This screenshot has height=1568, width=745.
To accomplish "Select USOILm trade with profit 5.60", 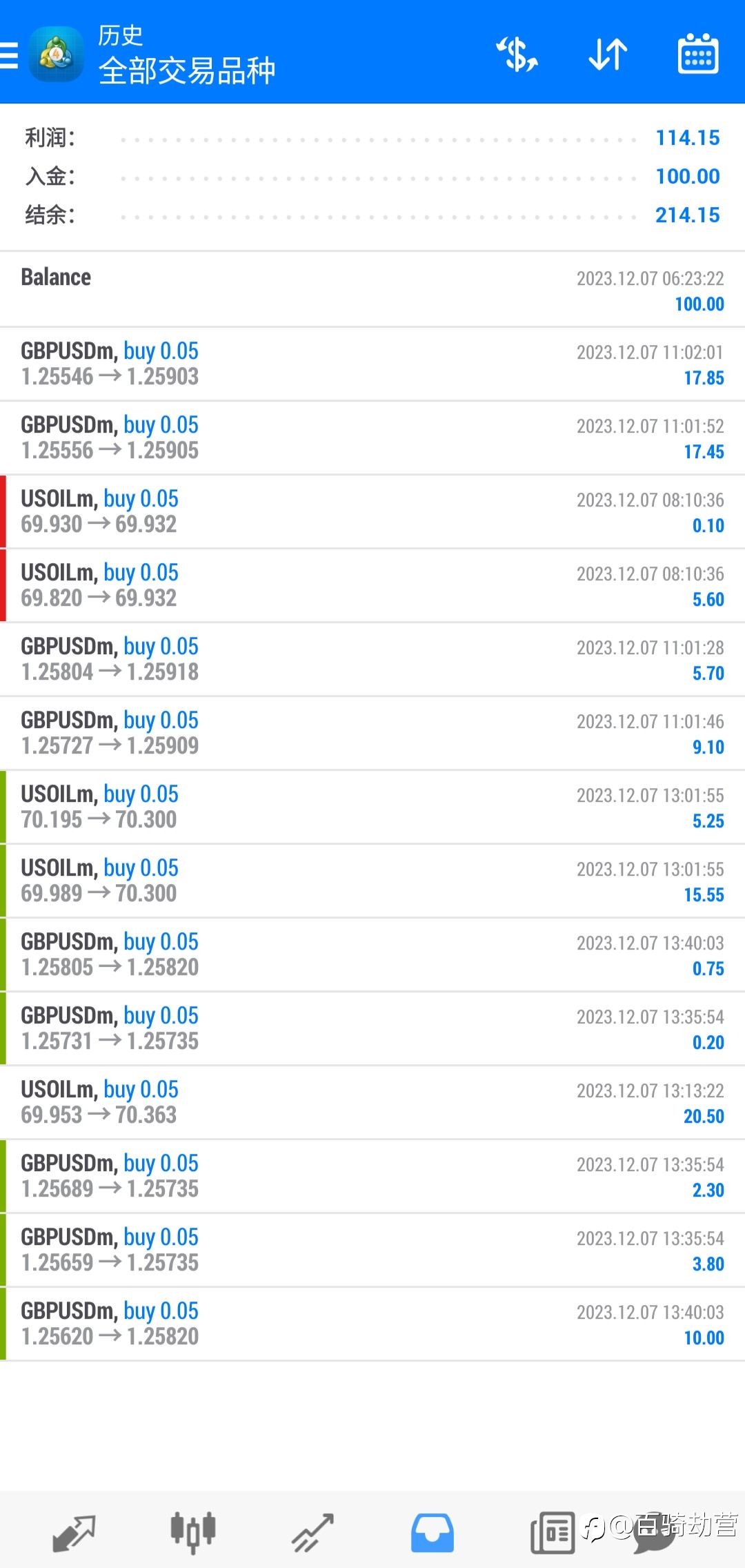I will pos(372,585).
